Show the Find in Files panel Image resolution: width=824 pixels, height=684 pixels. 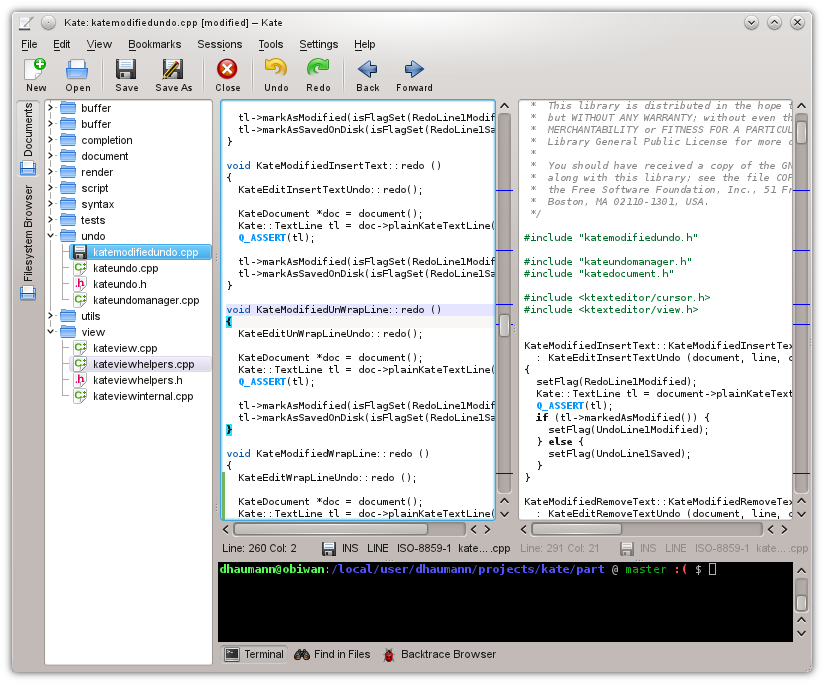pyautogui.click(x=332, y=655)
